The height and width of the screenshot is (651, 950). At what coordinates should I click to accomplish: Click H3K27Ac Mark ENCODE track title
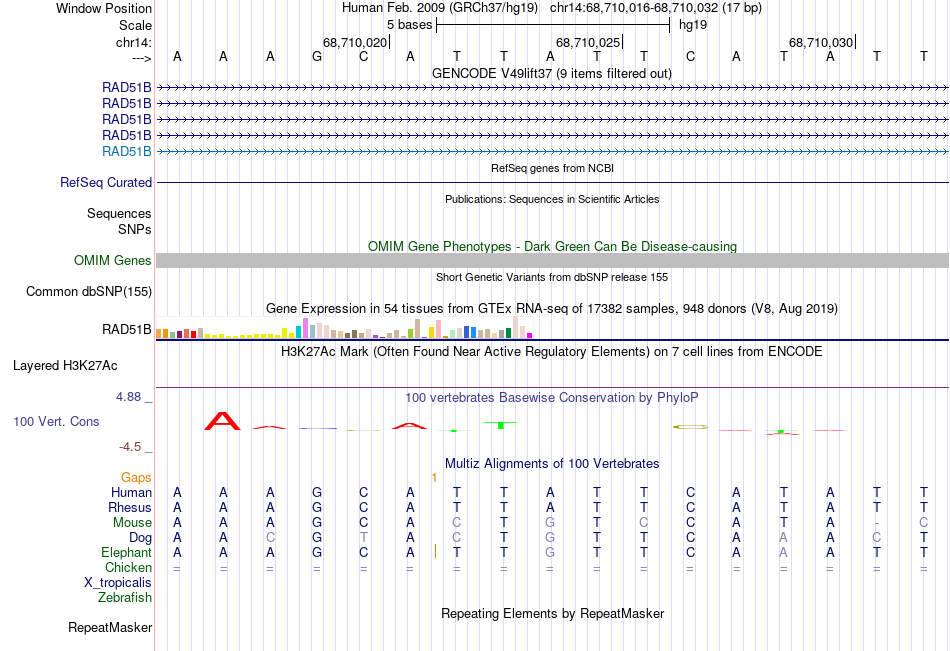click(552, 352)
